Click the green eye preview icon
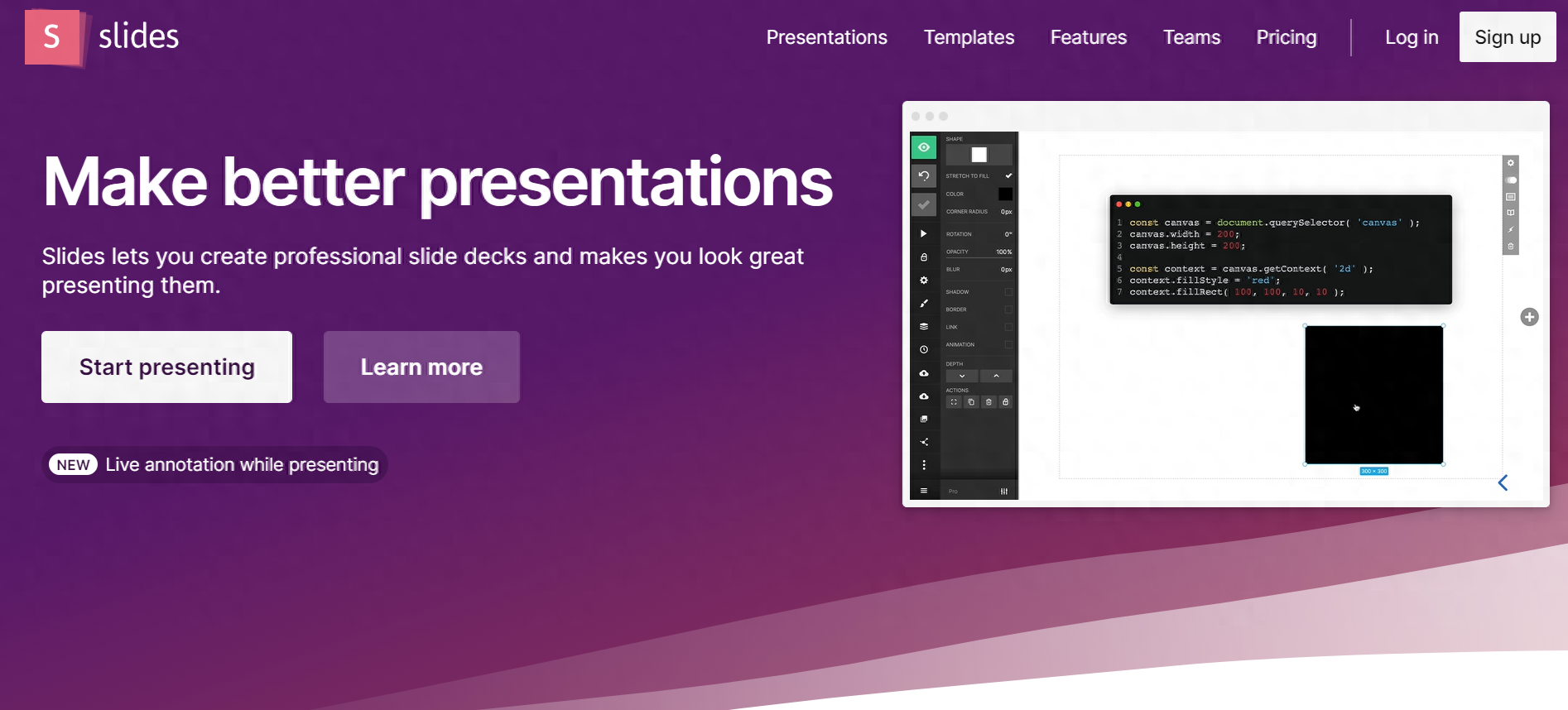The image size is (1568, 710). [924, 147]
